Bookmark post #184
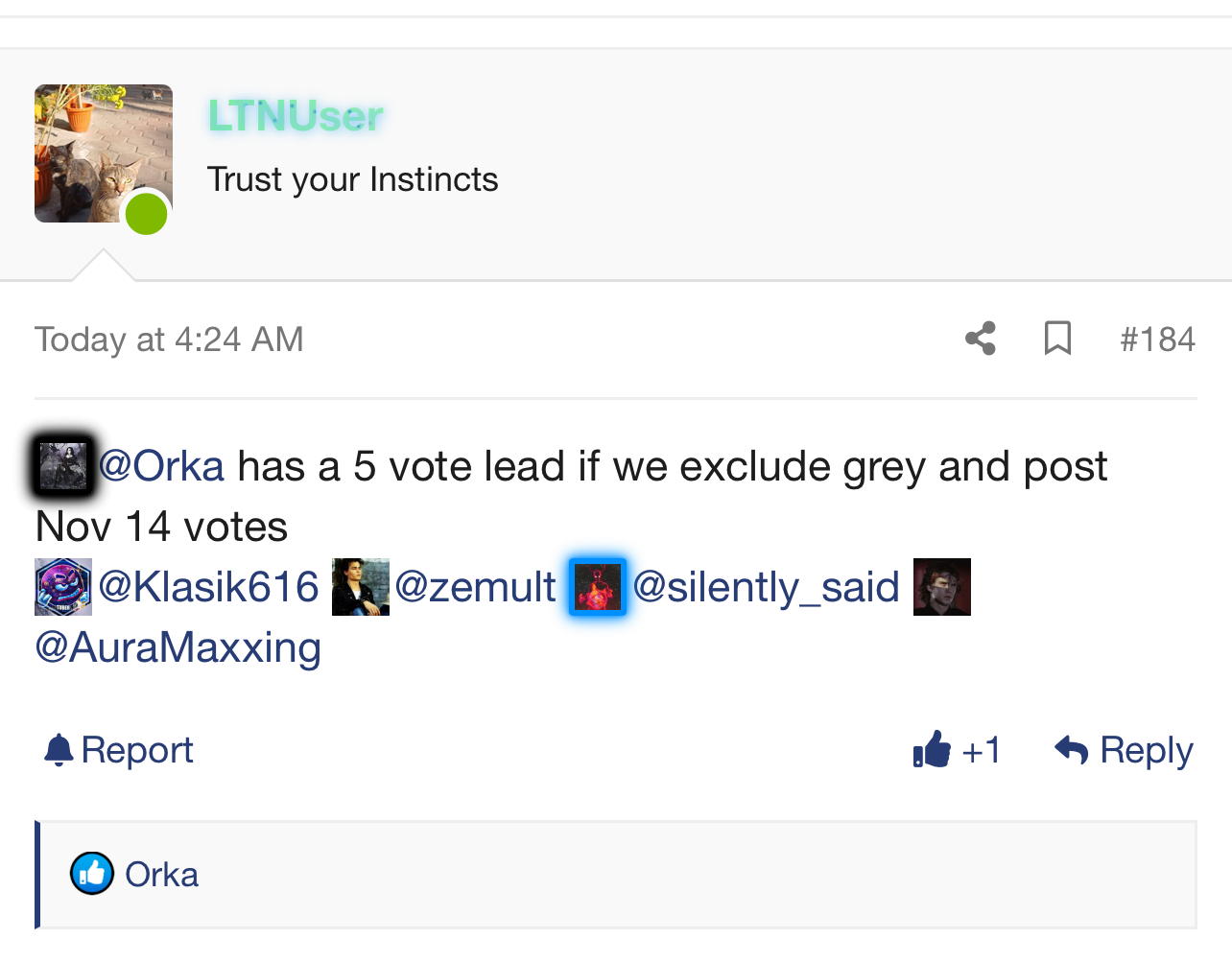The image size is (1232, 962). (x=1057, y=339)
